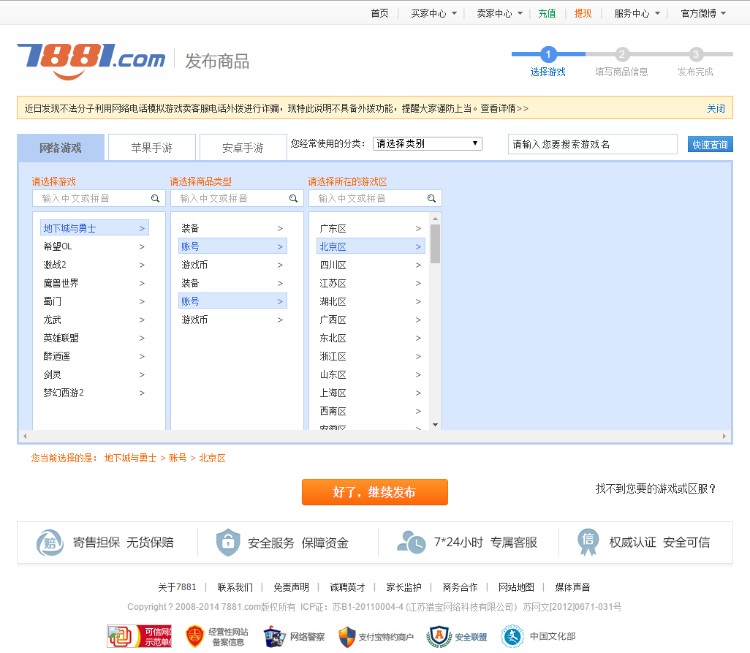Screen dimensions: 750x653
Task: Expand the arrow on the 希望OL row
Action: pos(142,247)
